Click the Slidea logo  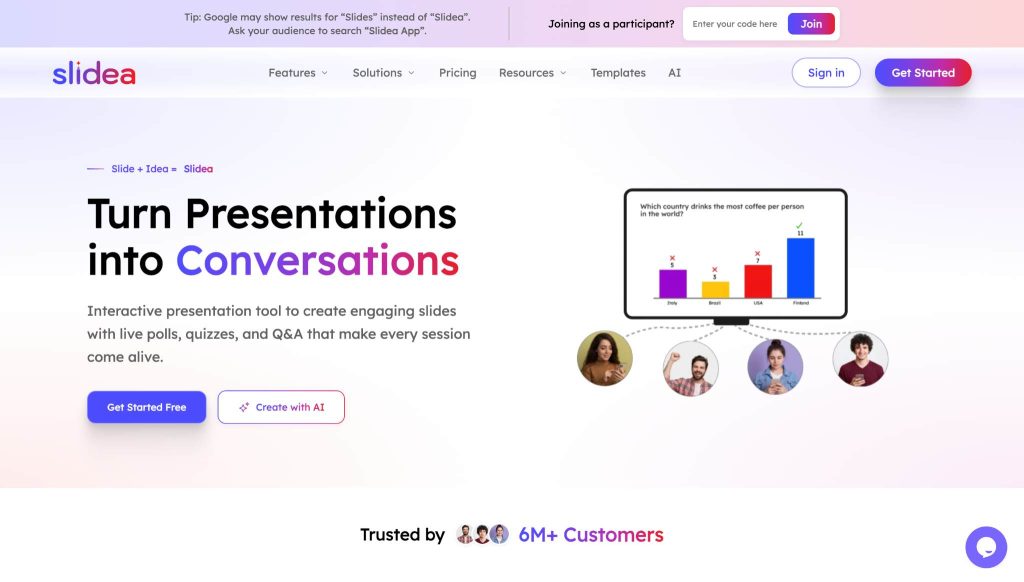(94, 73)
